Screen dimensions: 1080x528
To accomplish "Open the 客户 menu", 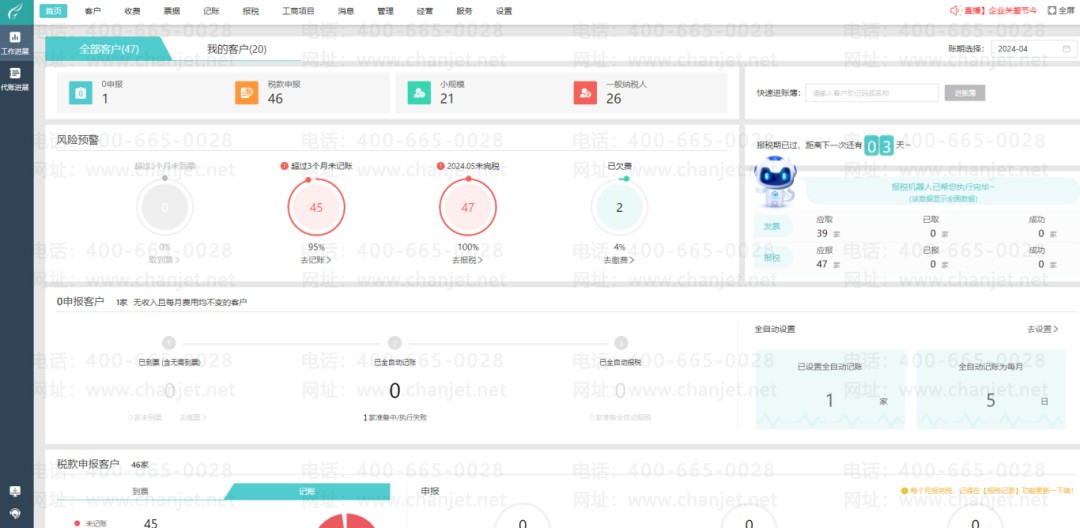I will 92,11.
